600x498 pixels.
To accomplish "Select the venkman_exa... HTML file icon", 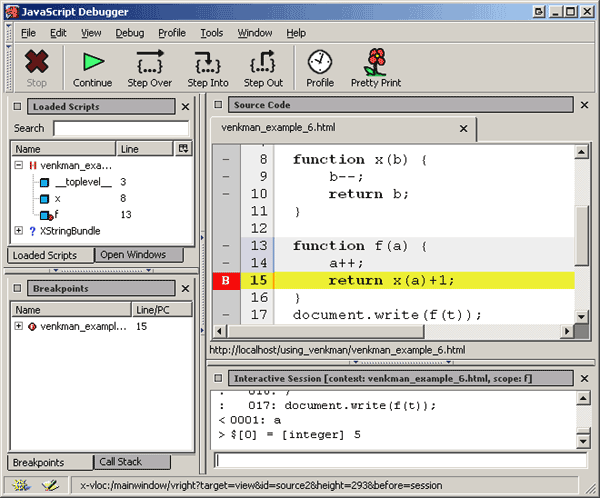I will point(33,165).
